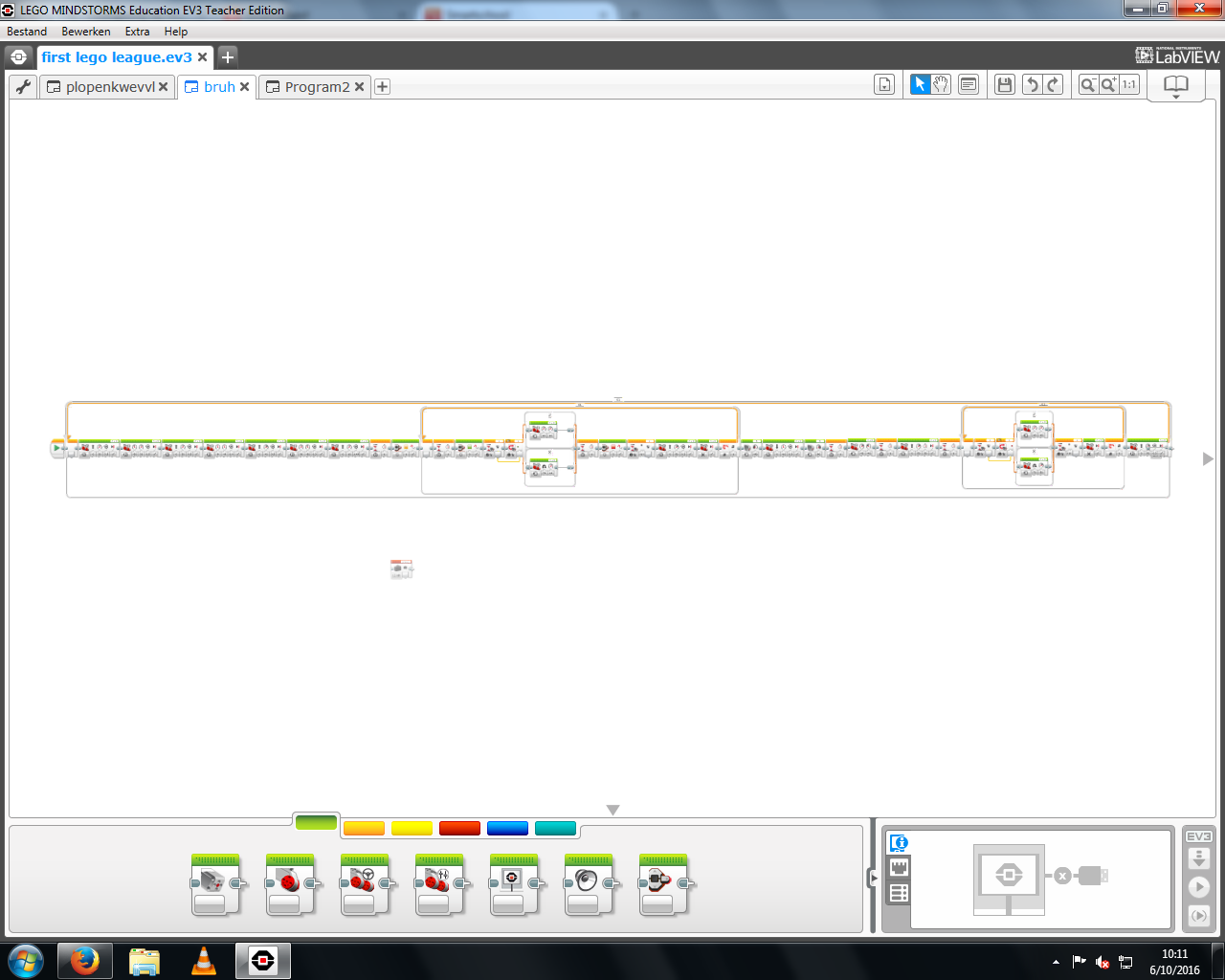The image size is (1225, 980).
Task: Open the Port View tab
Action: click(899, 867)
